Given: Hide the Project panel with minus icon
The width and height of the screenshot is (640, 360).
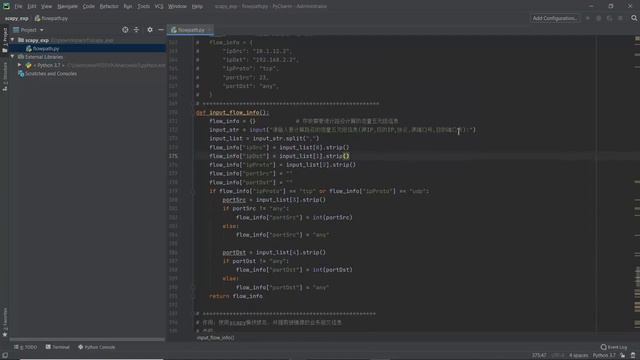Looking at the screenshot, I should (x=161, y=30).
